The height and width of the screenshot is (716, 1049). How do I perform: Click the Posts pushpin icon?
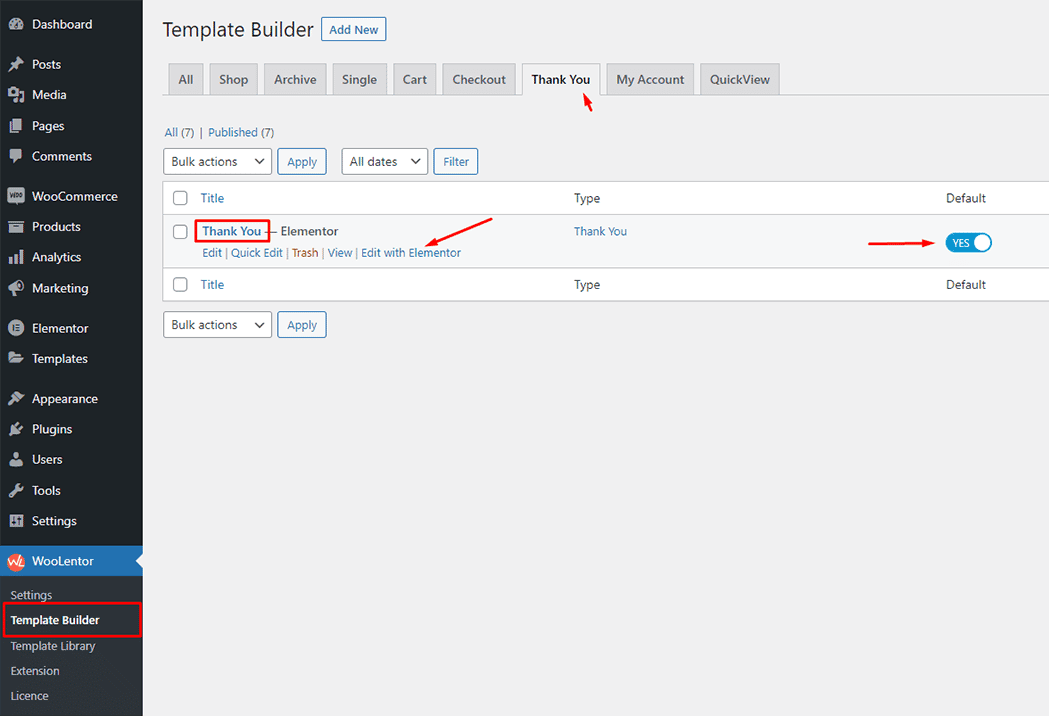[x=16, y=64]
